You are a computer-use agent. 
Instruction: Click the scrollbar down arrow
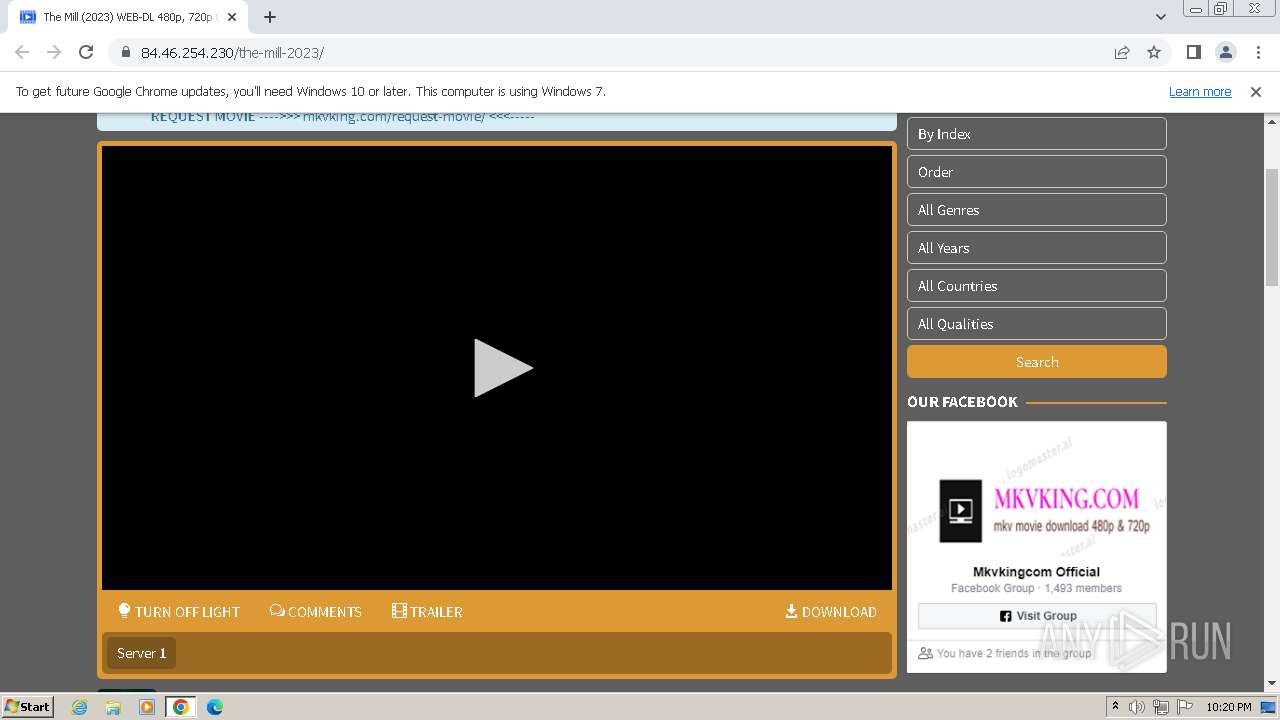1272,684
